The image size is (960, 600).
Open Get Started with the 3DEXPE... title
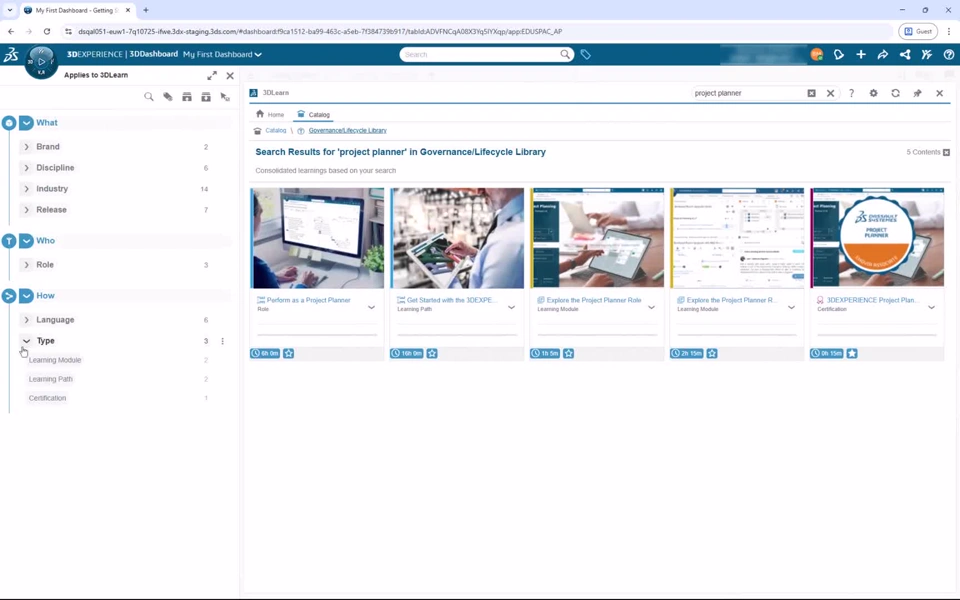coord(452,300)
